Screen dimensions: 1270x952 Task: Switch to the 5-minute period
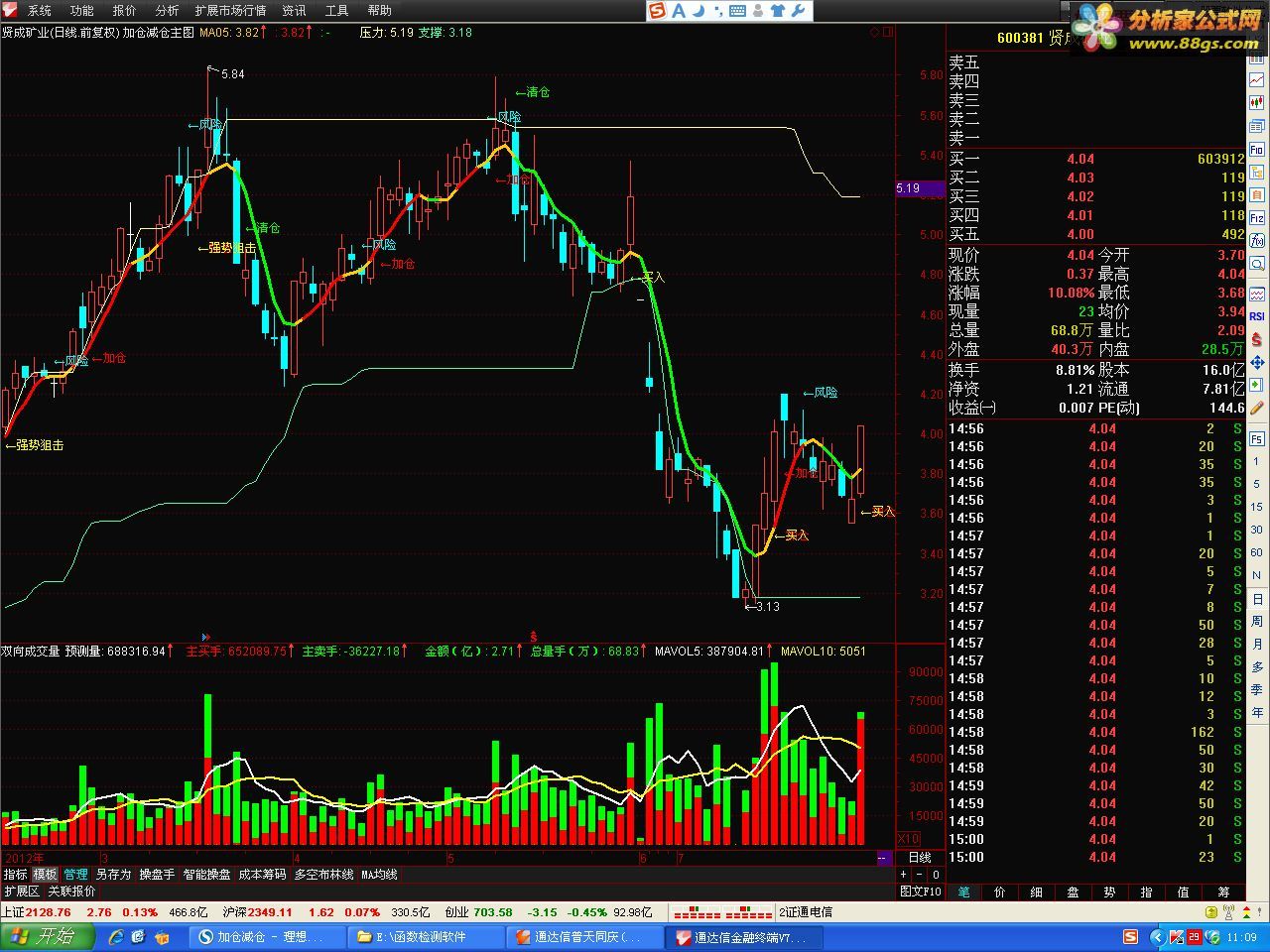click(x=1256, y=485)
